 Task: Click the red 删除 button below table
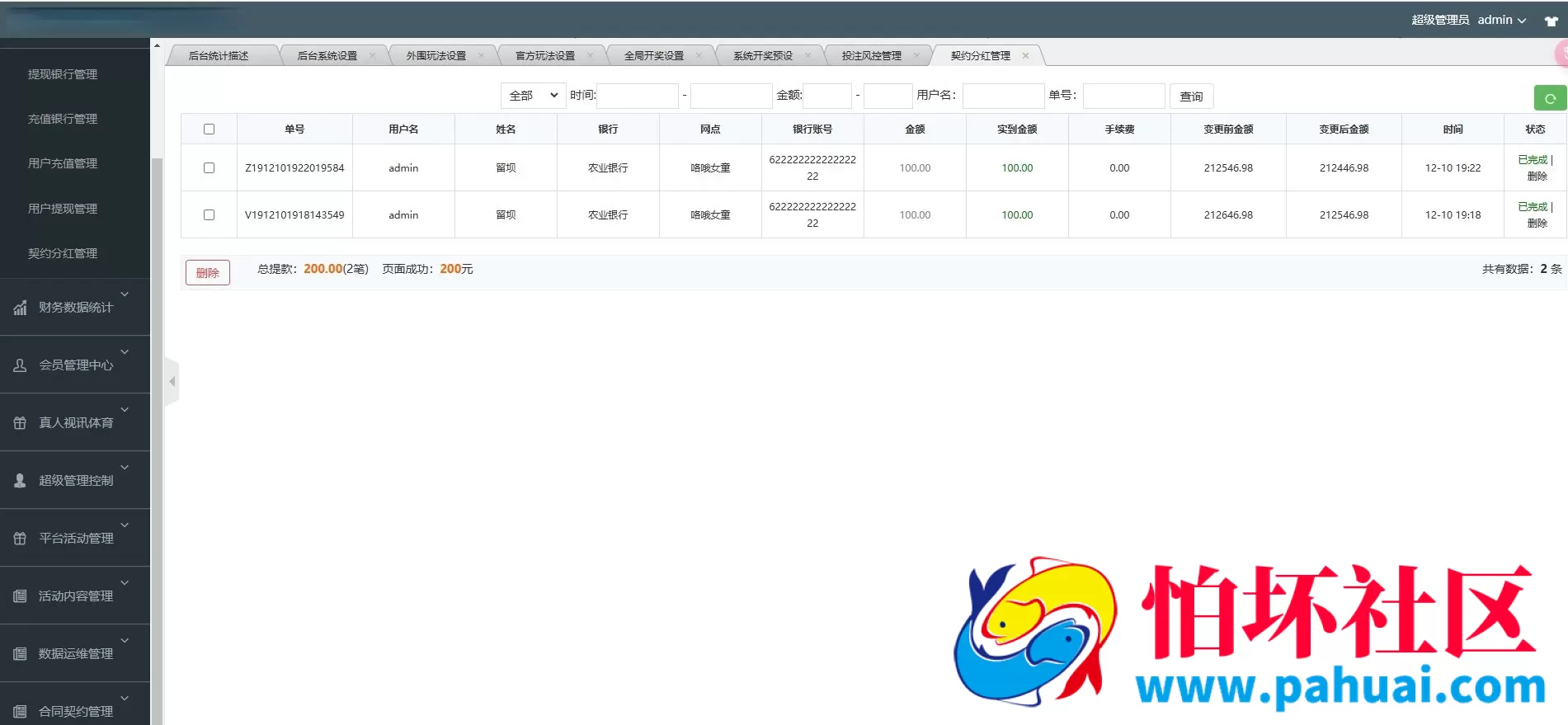(x=208, y=273)
